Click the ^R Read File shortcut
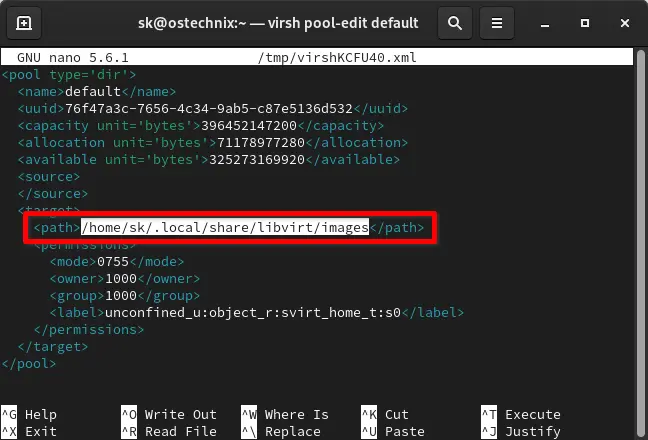Image resolution: width=648 pixels, height=440 pixels. [x=169, y=431]
